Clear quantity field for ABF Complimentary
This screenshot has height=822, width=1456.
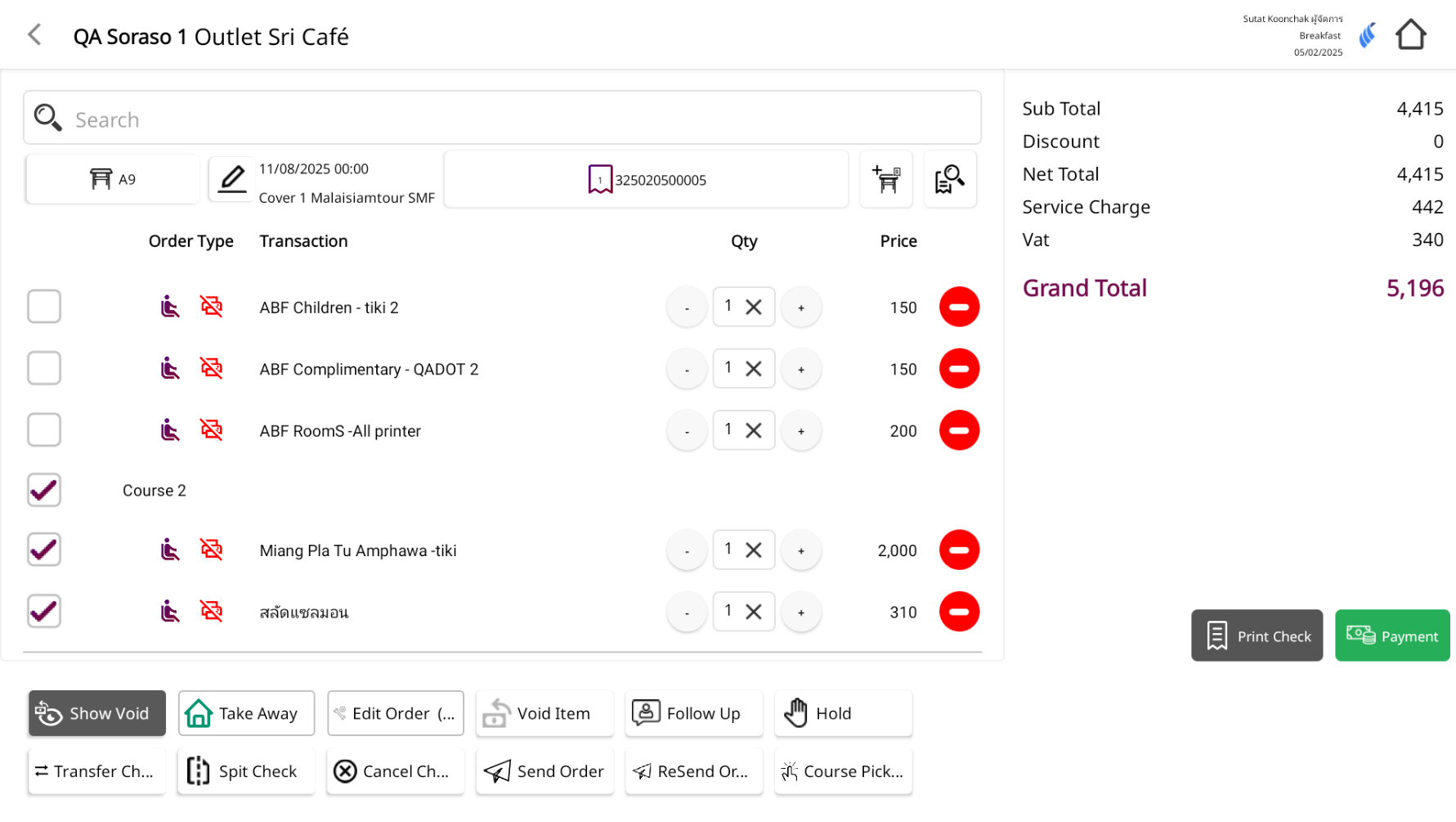[754, 369]
